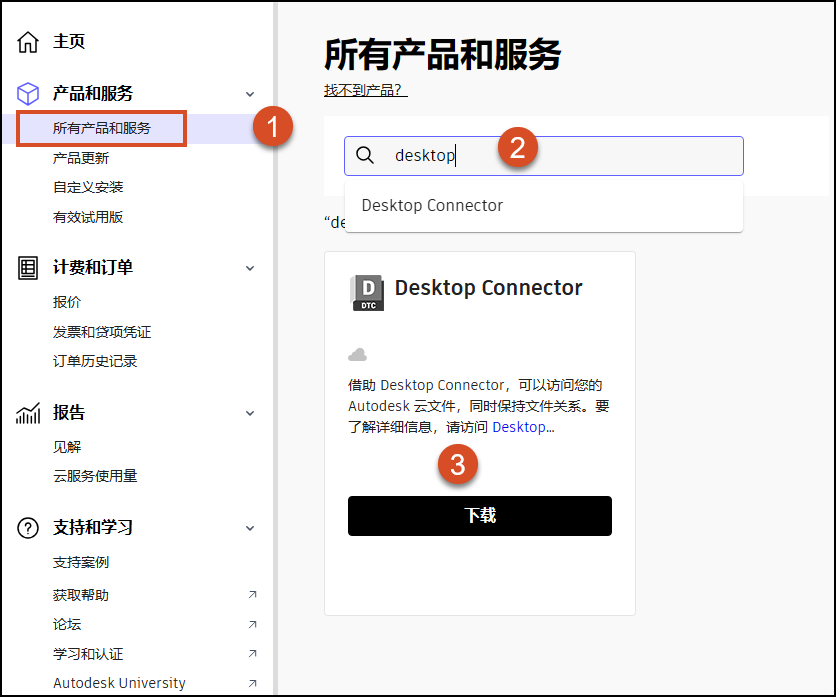Click external arrow beside Autodesk University

[252, 683]
